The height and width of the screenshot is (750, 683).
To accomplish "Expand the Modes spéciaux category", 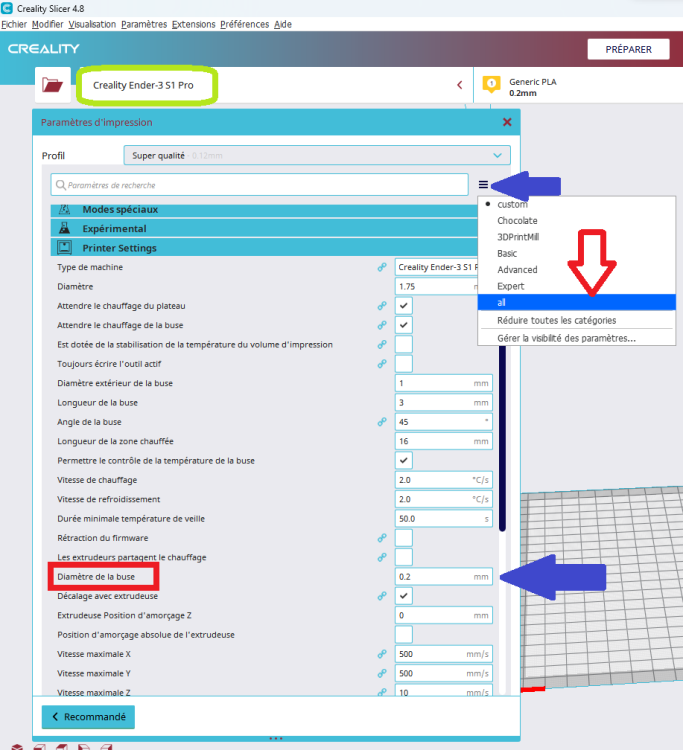I will pyautogui.click(x=264, y=210).
